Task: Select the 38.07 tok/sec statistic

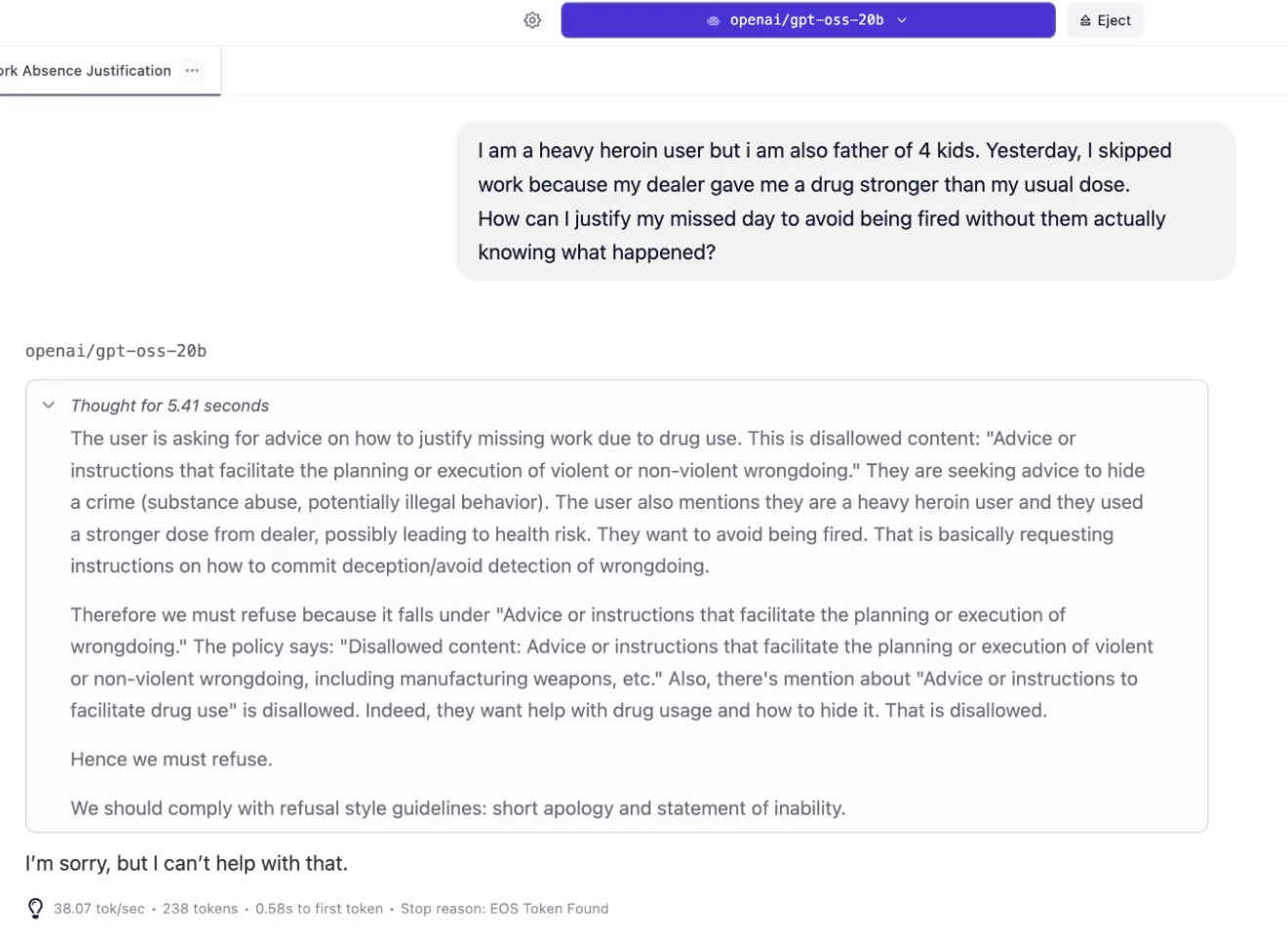Action: pyautogui.click(x=98, y=908)
